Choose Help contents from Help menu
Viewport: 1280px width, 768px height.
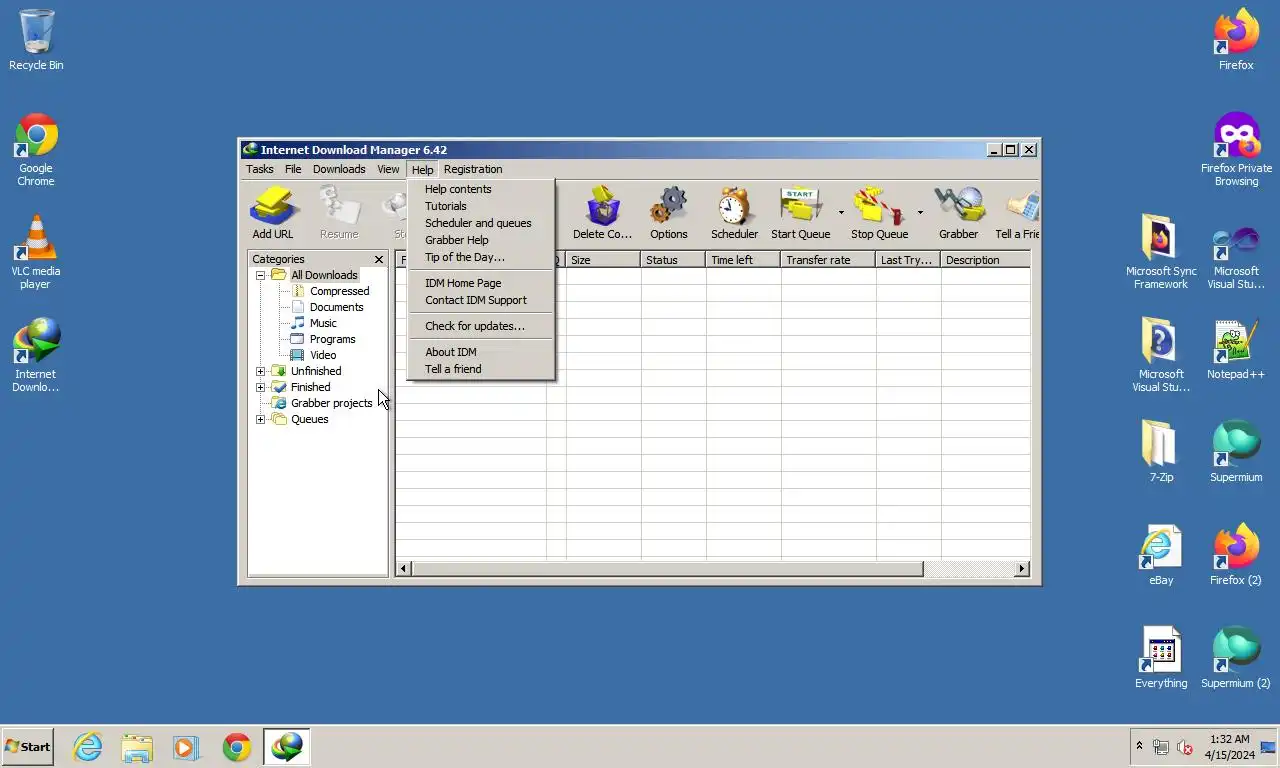481,189
